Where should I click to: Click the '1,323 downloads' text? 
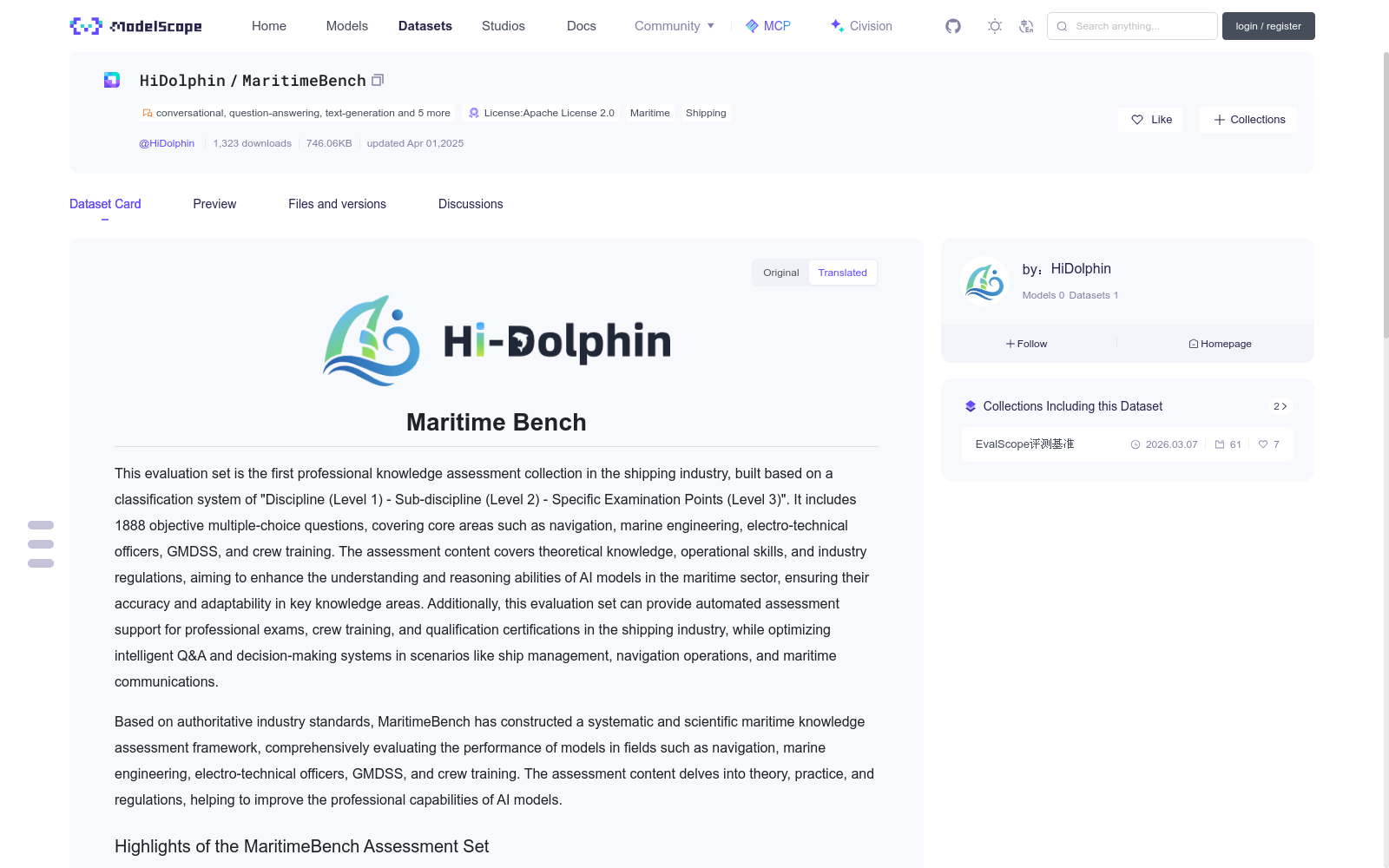(253, 143)
